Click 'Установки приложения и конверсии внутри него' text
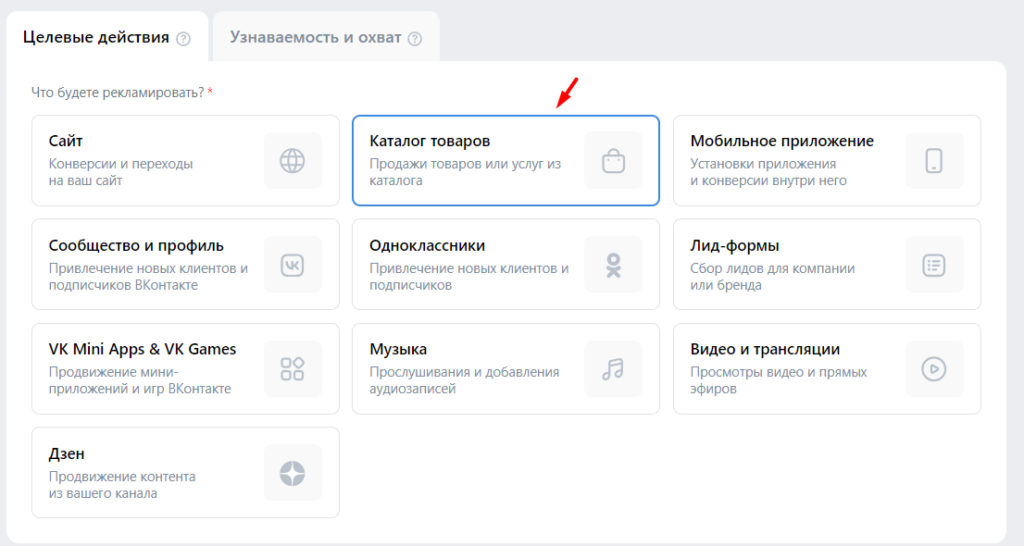The image size is (1024, 546). click(x=768, y=172)
